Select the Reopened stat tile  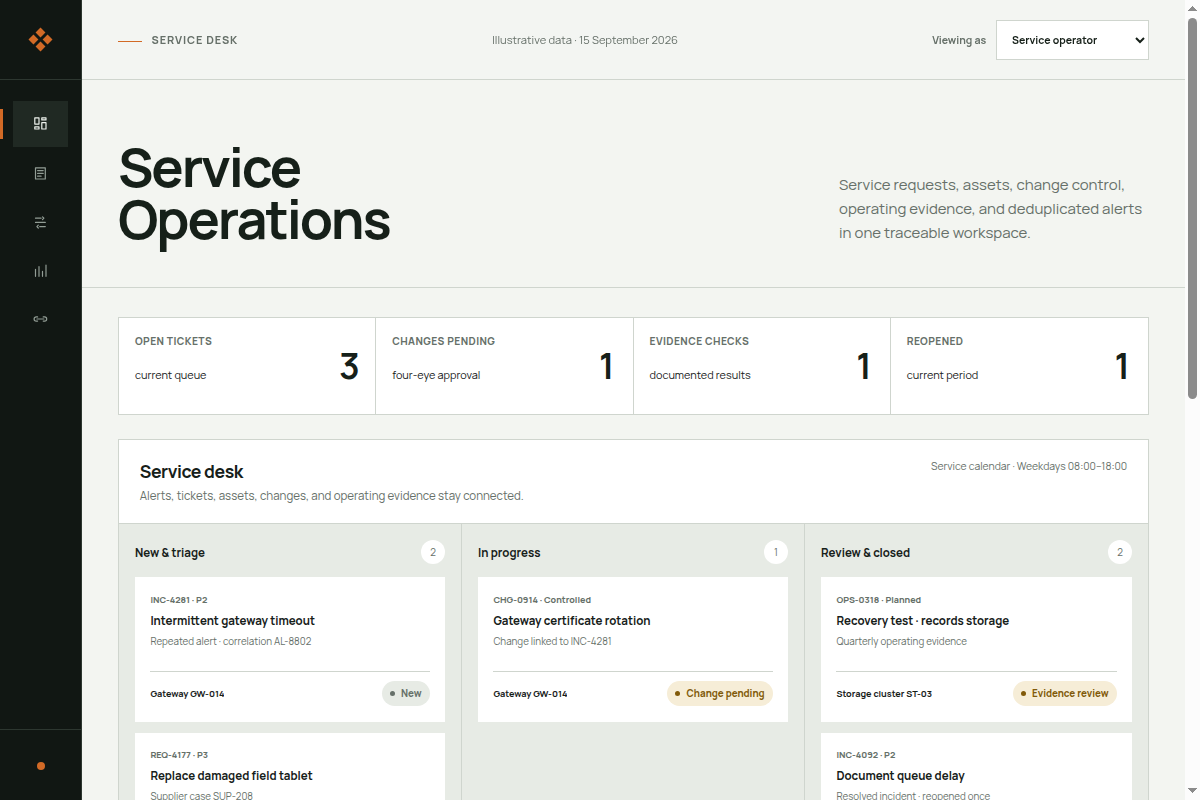[x=1019, y=366]
